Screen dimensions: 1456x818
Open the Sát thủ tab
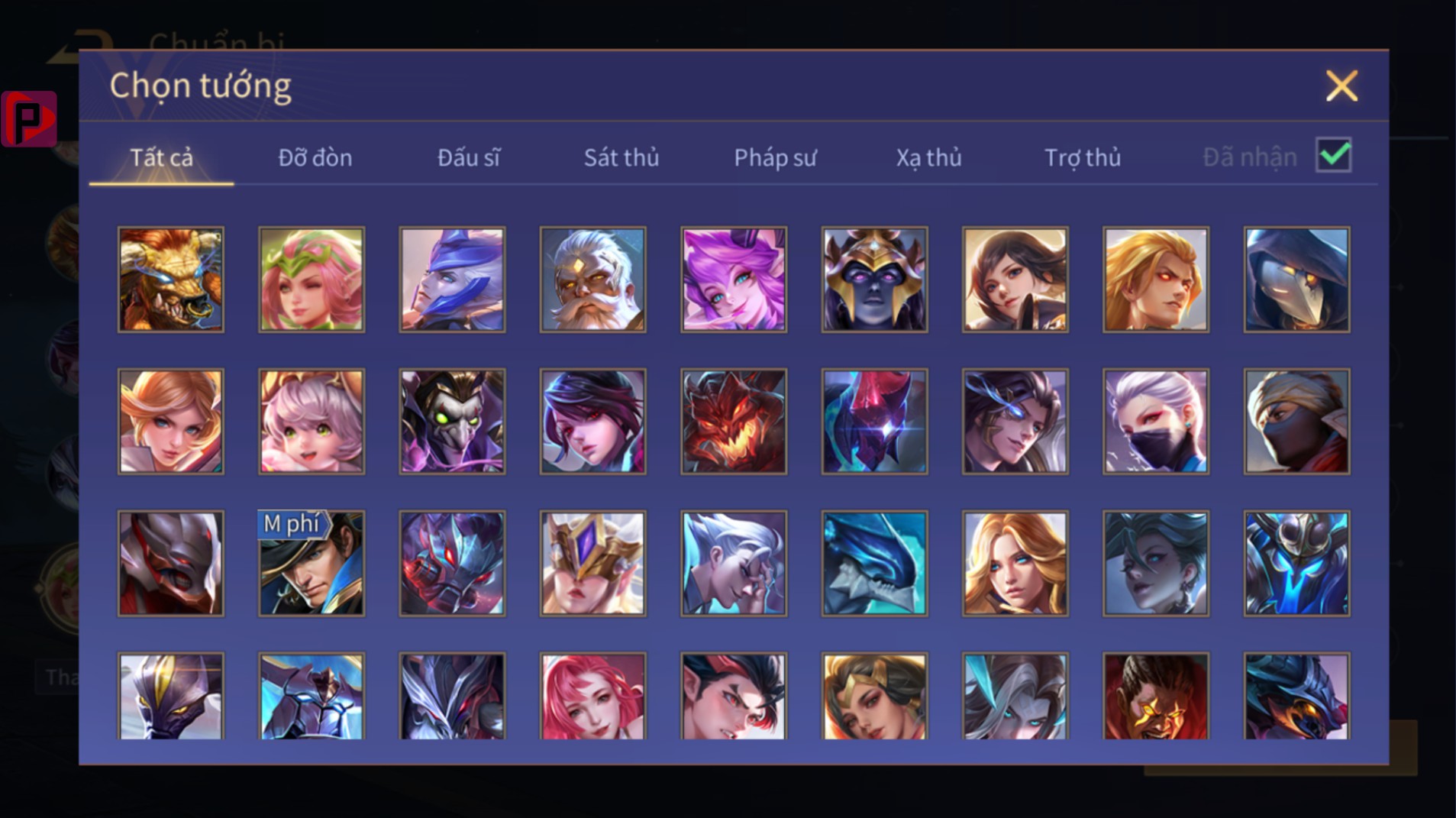click(621, 157)
